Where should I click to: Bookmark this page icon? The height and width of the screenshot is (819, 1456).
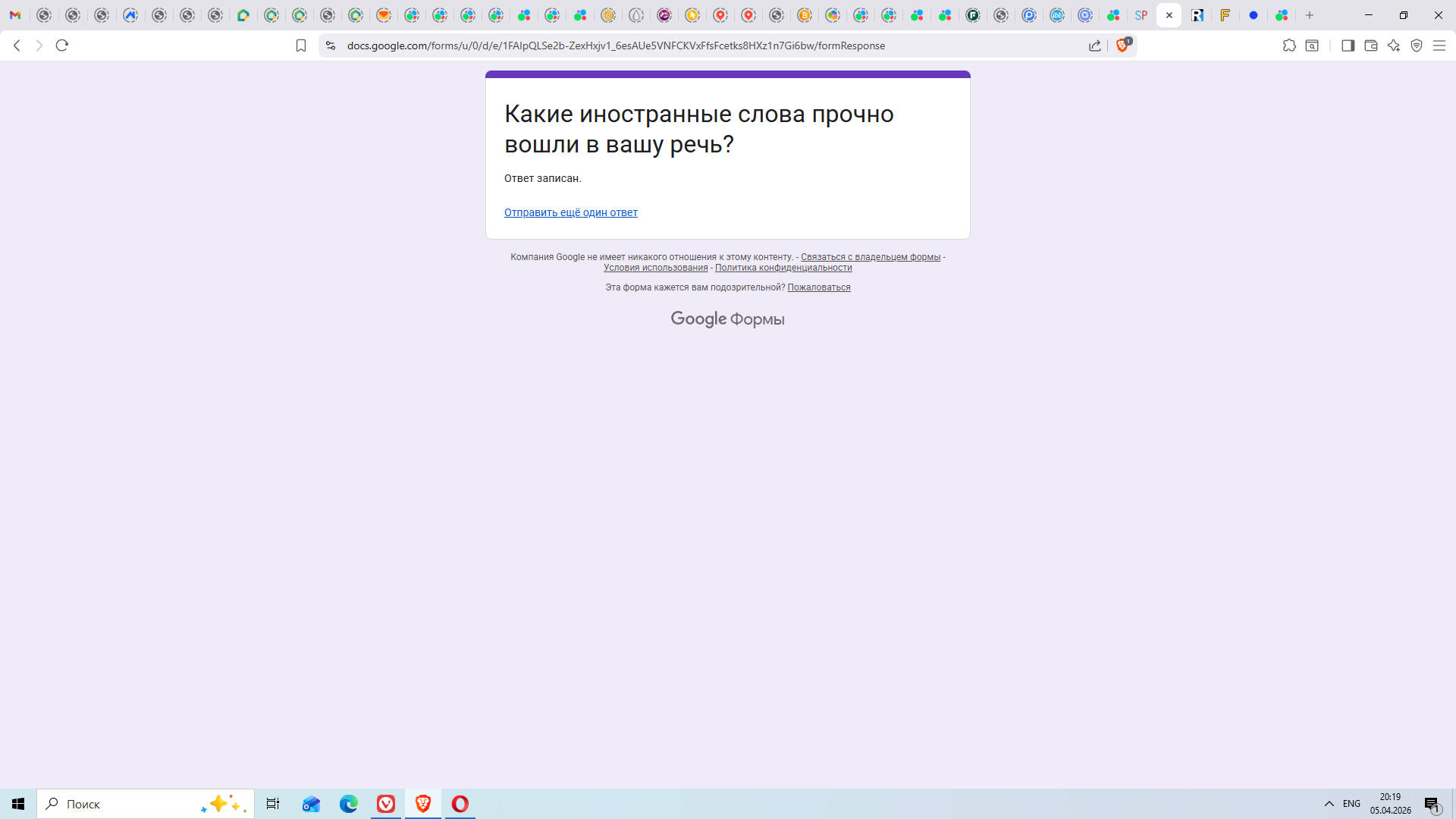coord(301,45)
